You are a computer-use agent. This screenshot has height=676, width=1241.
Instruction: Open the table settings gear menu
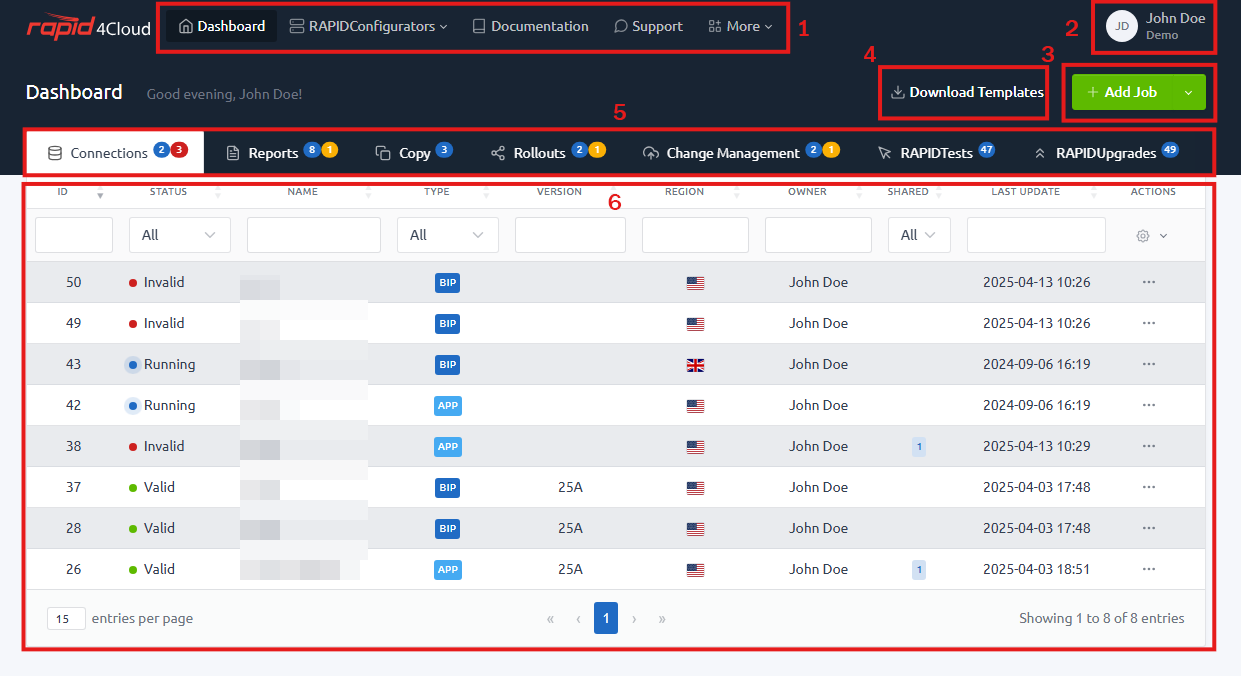[1152, 236]
